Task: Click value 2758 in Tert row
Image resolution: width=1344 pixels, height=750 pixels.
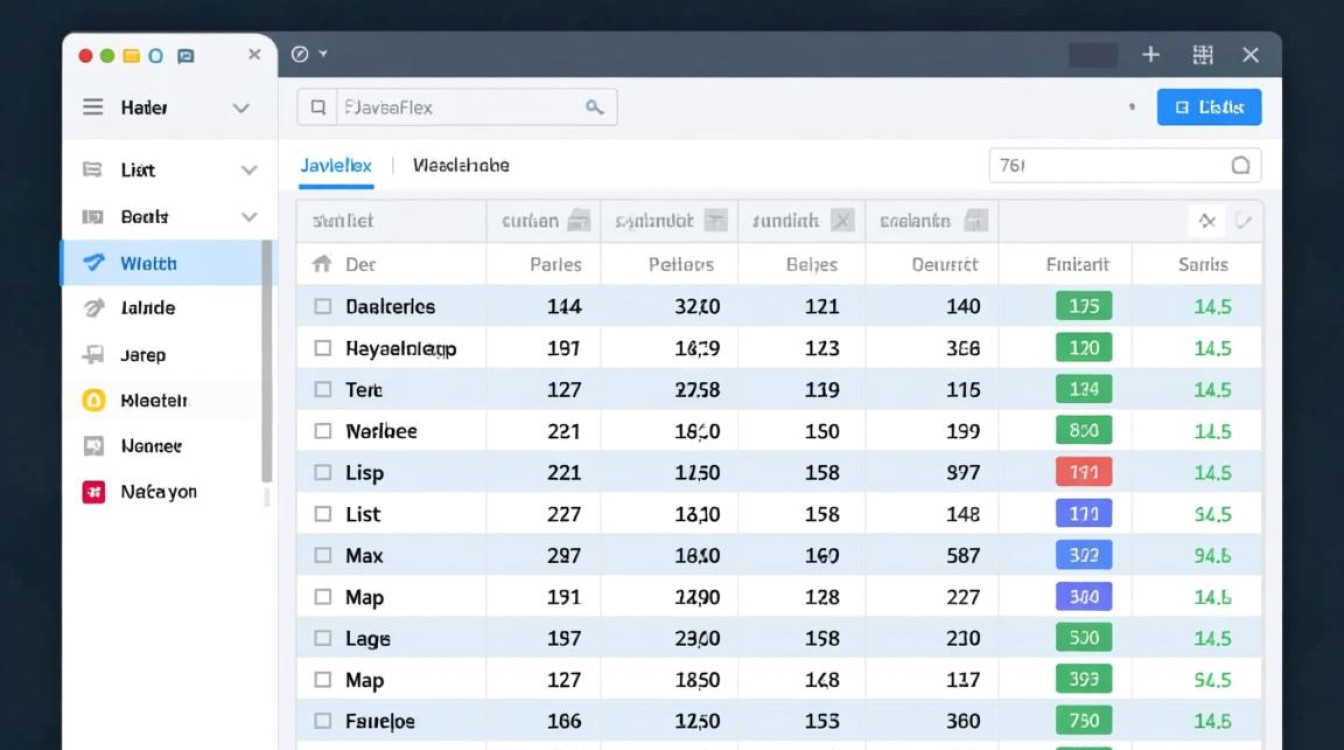Action: (x=697, y=390)
